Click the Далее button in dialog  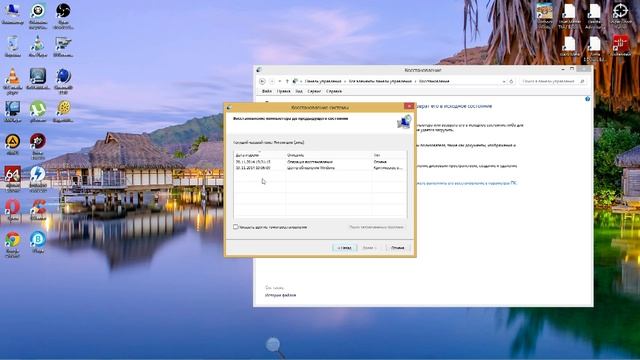click(369, 248)
